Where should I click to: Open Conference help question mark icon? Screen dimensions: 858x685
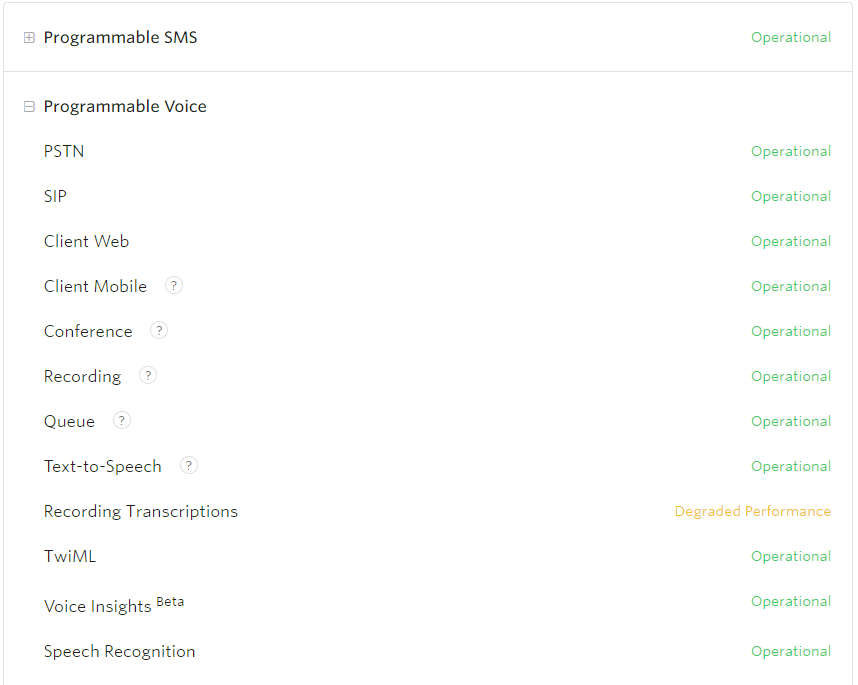159,330
